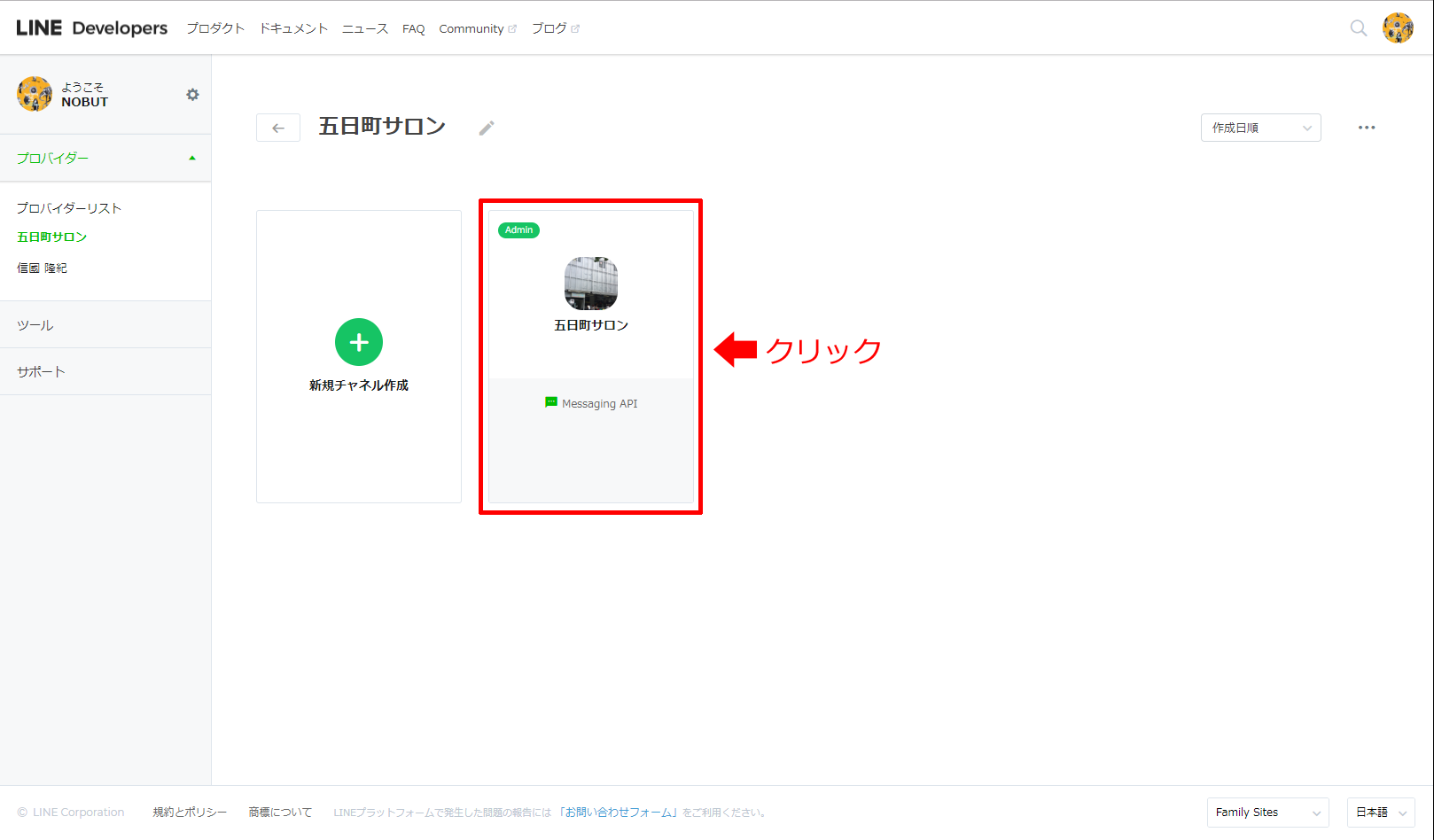Viewport: 1434px width, 840px height.
Task: Open the FAQ page
Action: coord(413,28)
